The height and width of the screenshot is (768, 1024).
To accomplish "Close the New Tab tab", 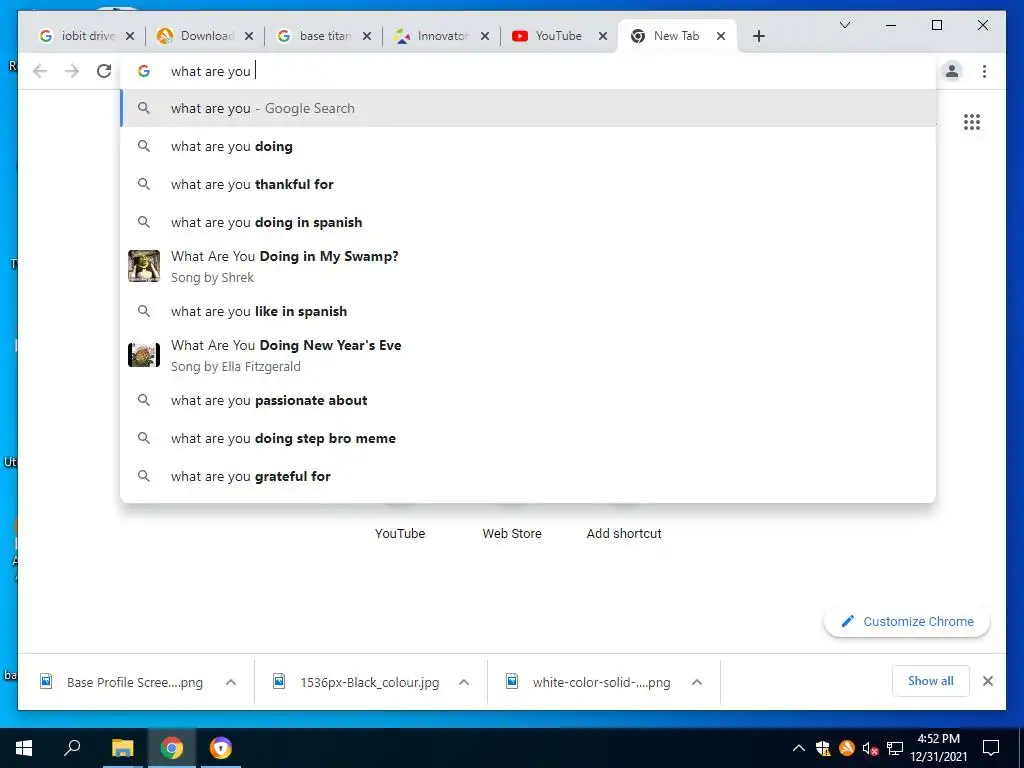I will [x=721, y=36].
